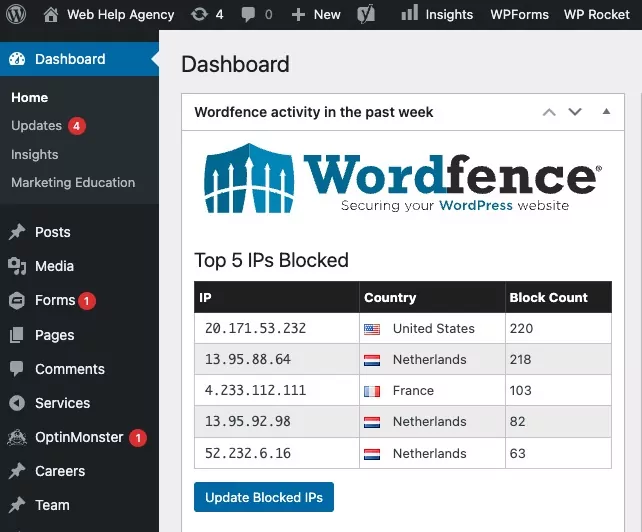The image size is (642, 532).
Task: Go to Comments in the sidebar
Action: pos(70,369)
